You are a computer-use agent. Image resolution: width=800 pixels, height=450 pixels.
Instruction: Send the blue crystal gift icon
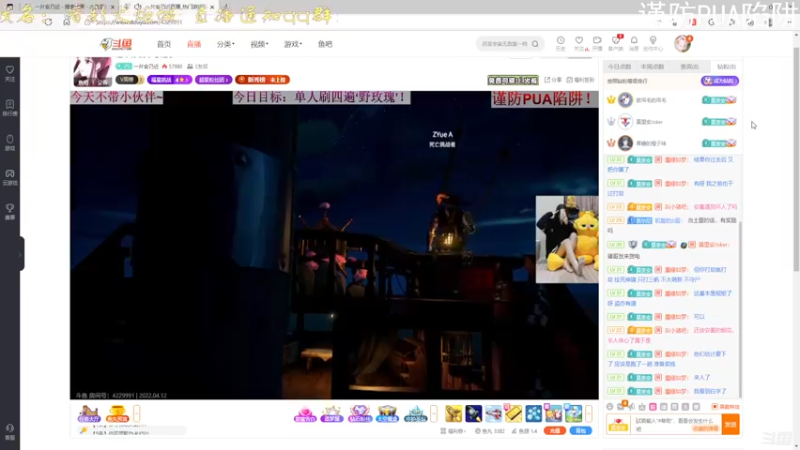415,414
